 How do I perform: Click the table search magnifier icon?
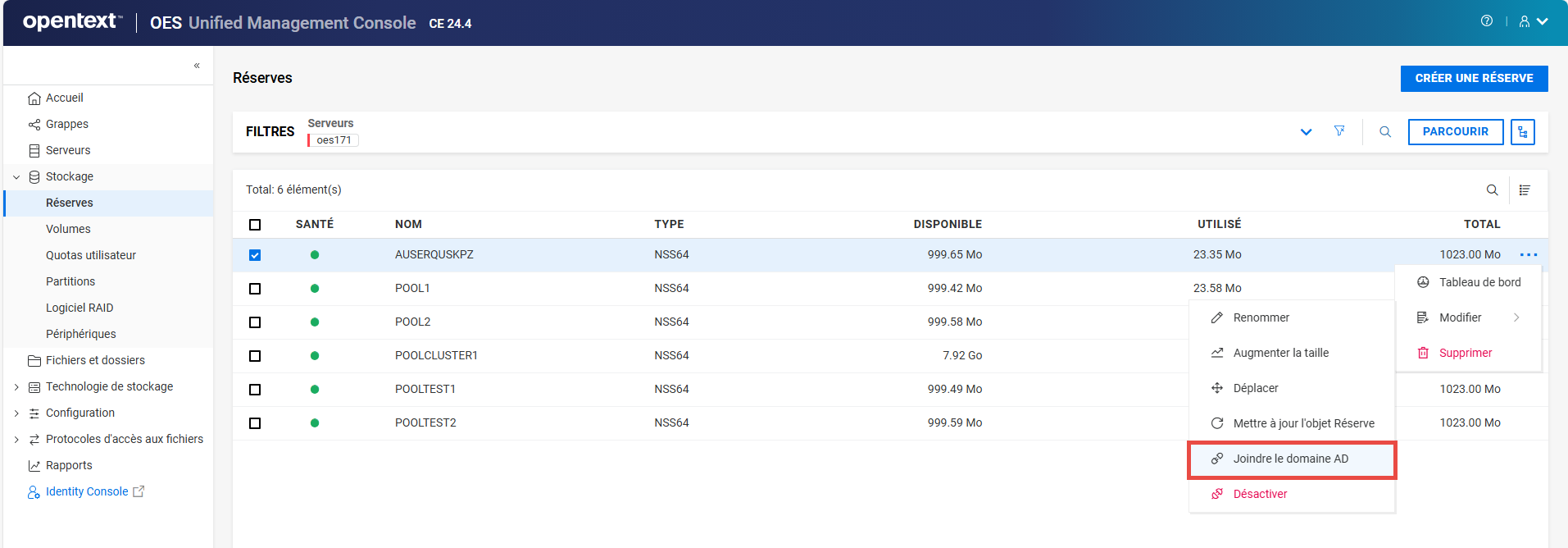click(x=1492, y=190)
